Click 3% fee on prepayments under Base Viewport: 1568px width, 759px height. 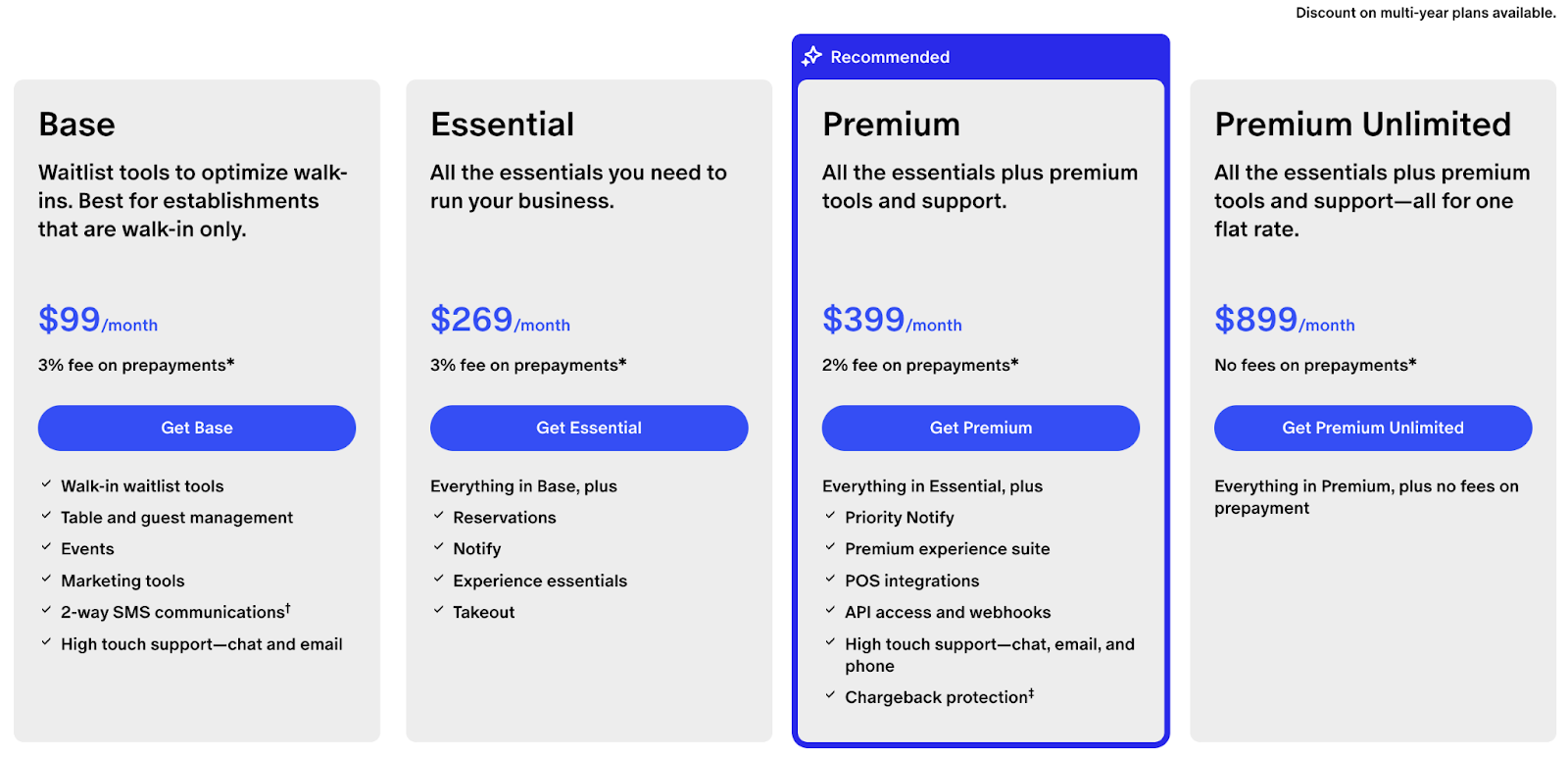coord(136,365)
